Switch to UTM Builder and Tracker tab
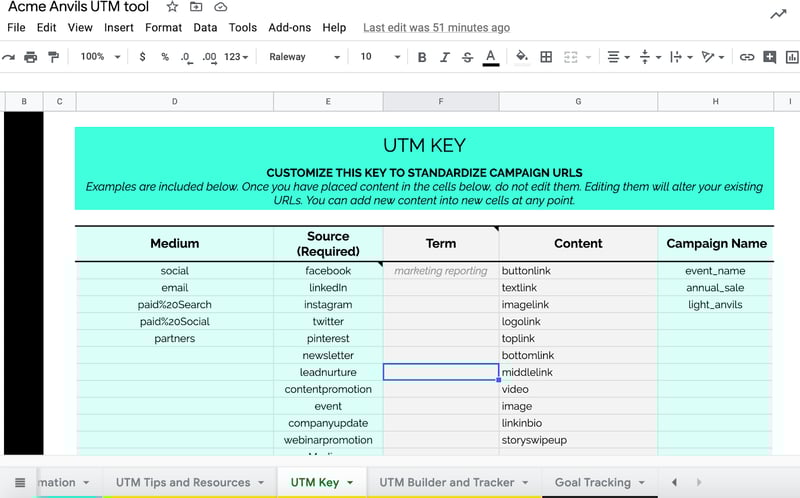 coord(446,482)
